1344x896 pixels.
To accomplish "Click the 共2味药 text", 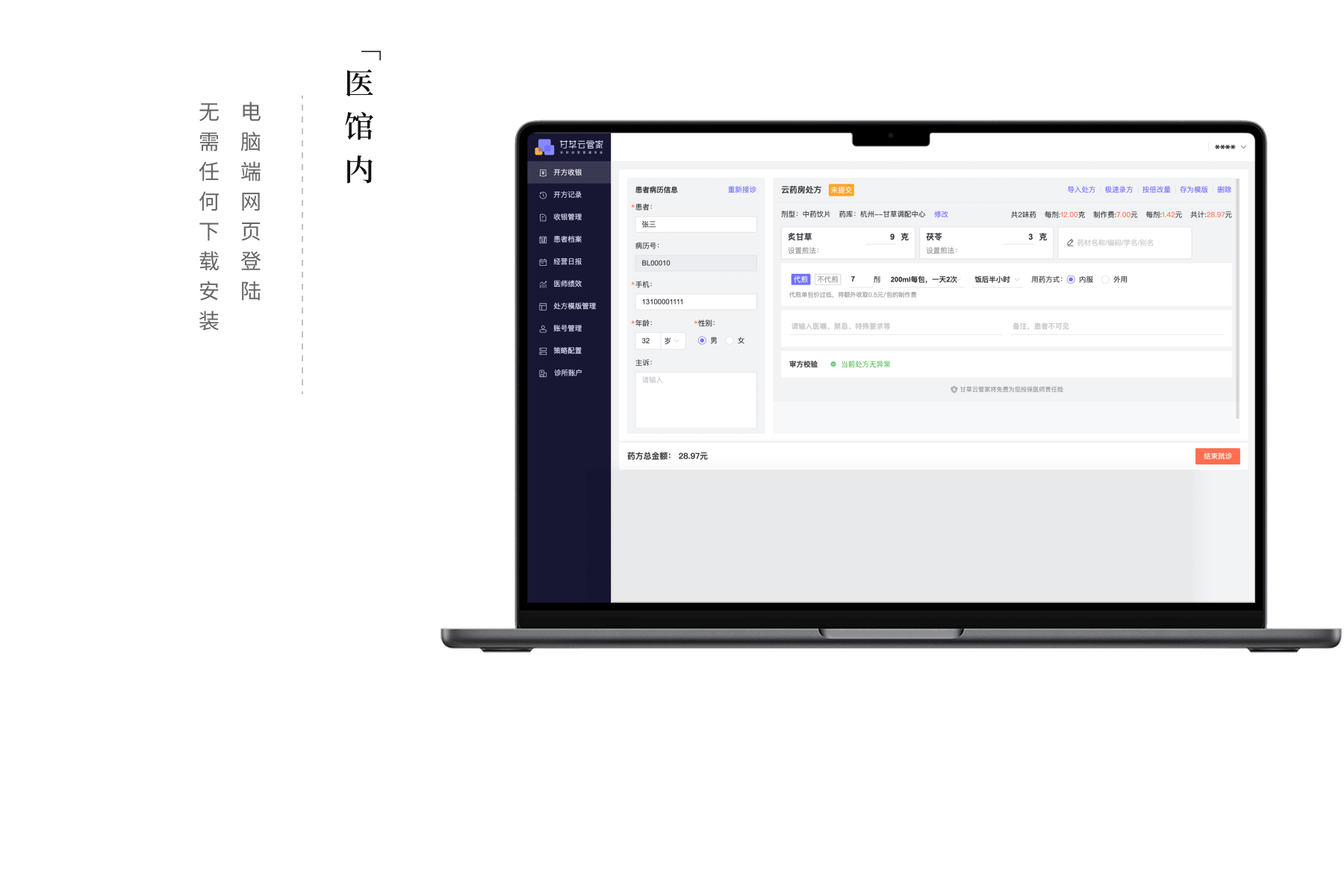I will 1024,215.
